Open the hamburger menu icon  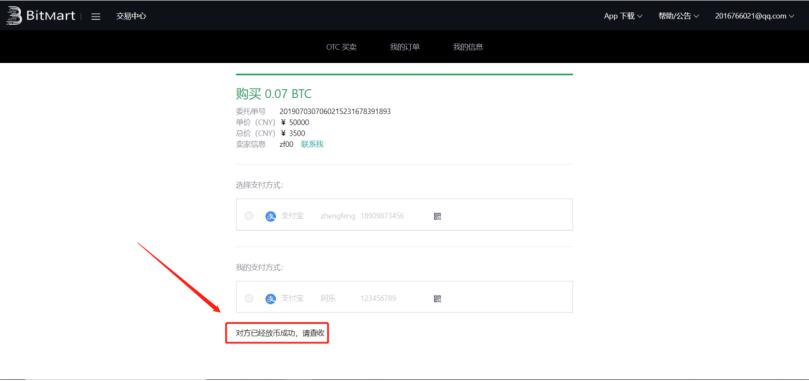95,17
